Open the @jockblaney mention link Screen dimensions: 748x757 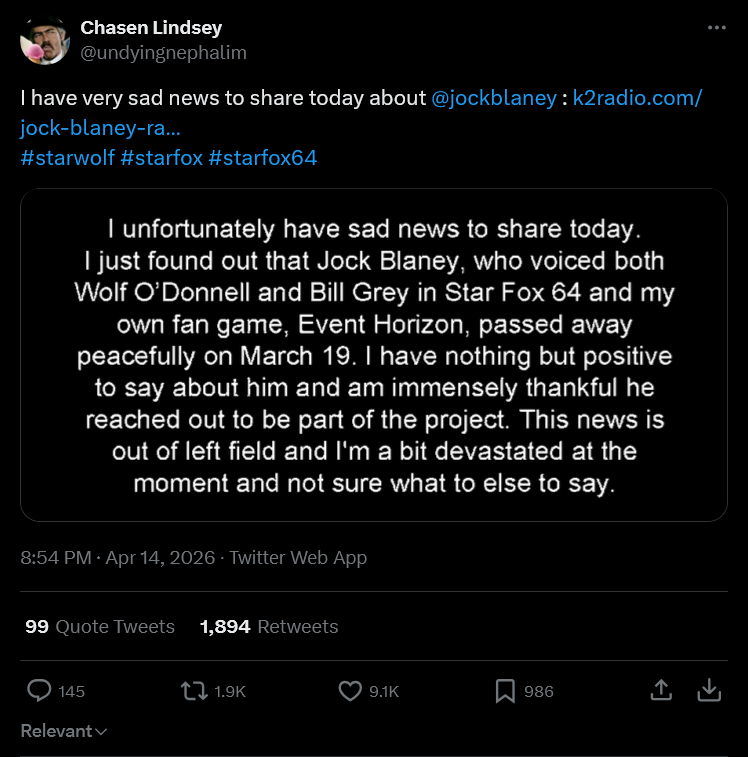494,99
